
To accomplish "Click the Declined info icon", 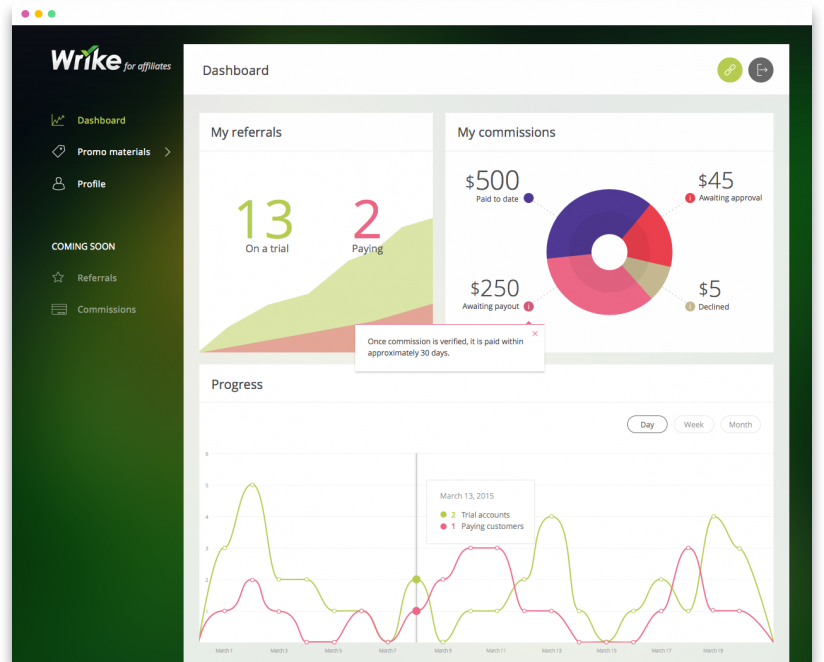I will (690, 307).
